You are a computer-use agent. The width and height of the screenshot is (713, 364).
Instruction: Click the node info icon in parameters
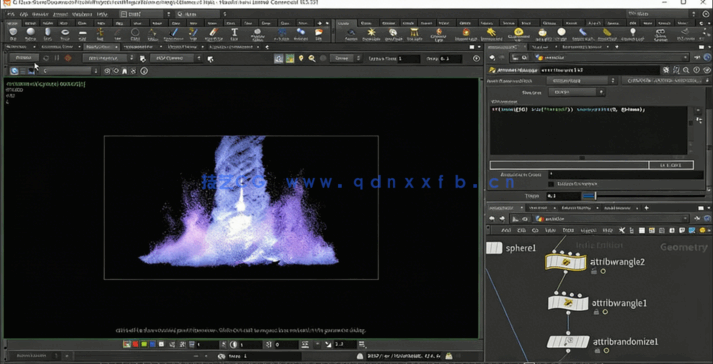[x=696, y=70]
